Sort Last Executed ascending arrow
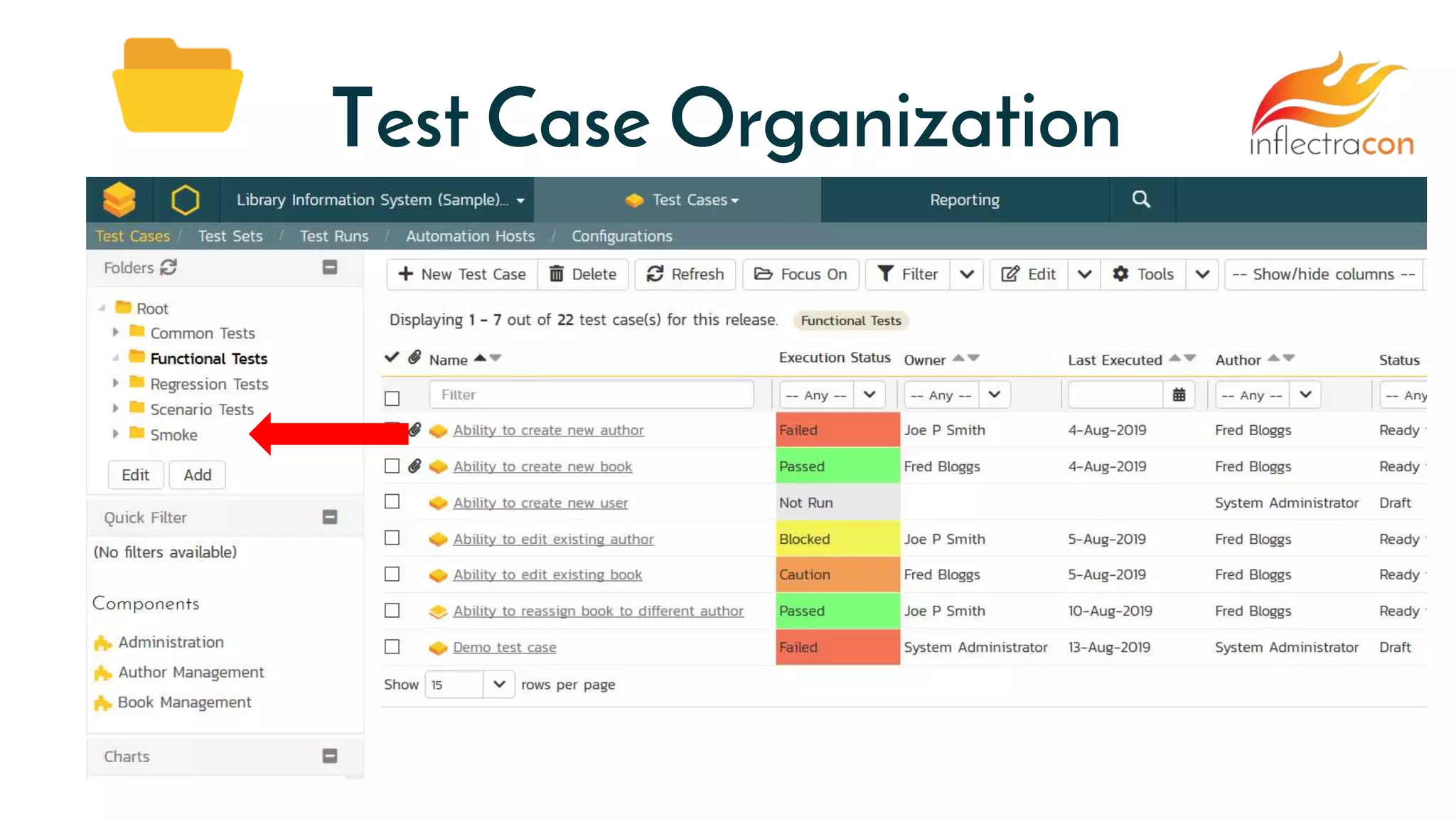Image resolution: width=1456 pixels, height=819 pixels. tap(1174, 358)
